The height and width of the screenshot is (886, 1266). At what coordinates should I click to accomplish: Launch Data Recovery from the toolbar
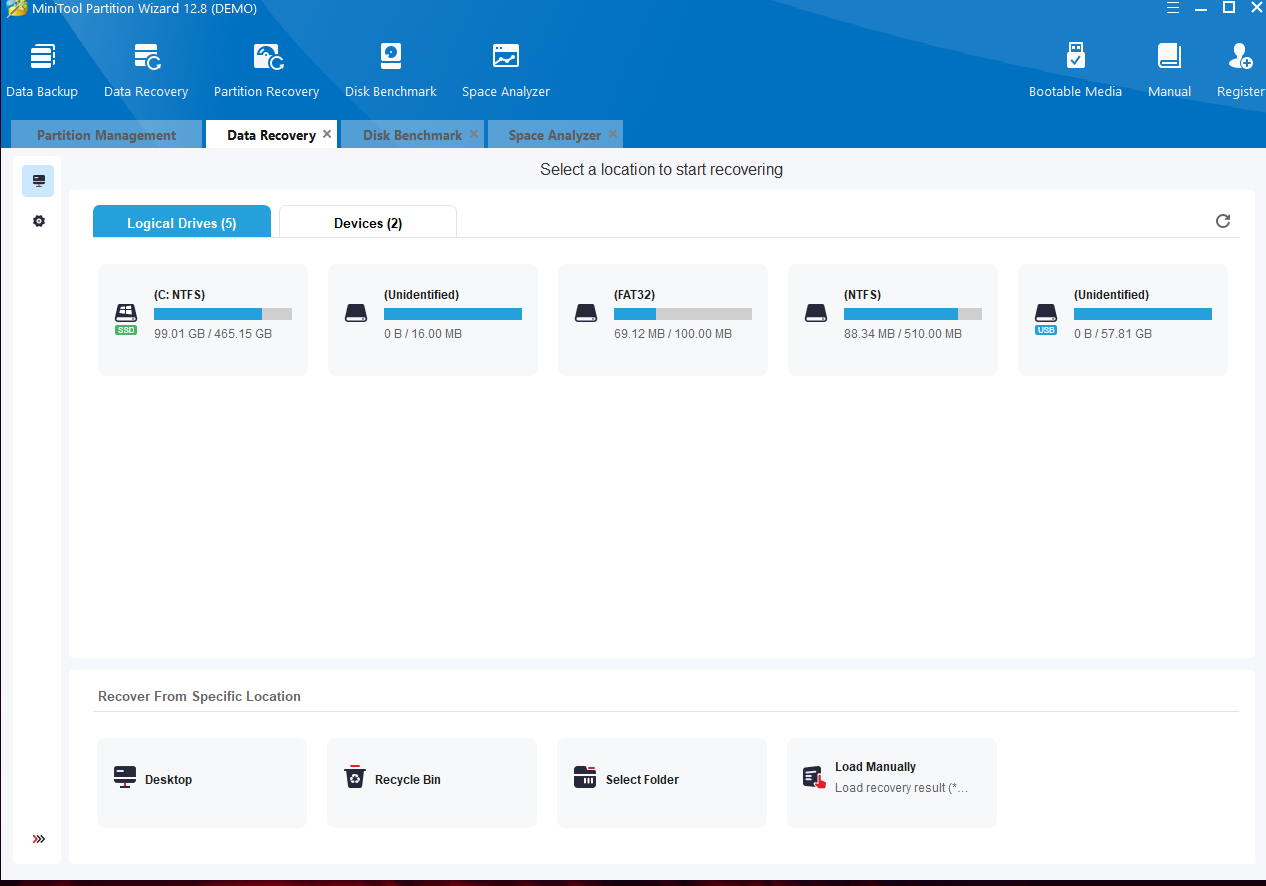click(146, 70)
